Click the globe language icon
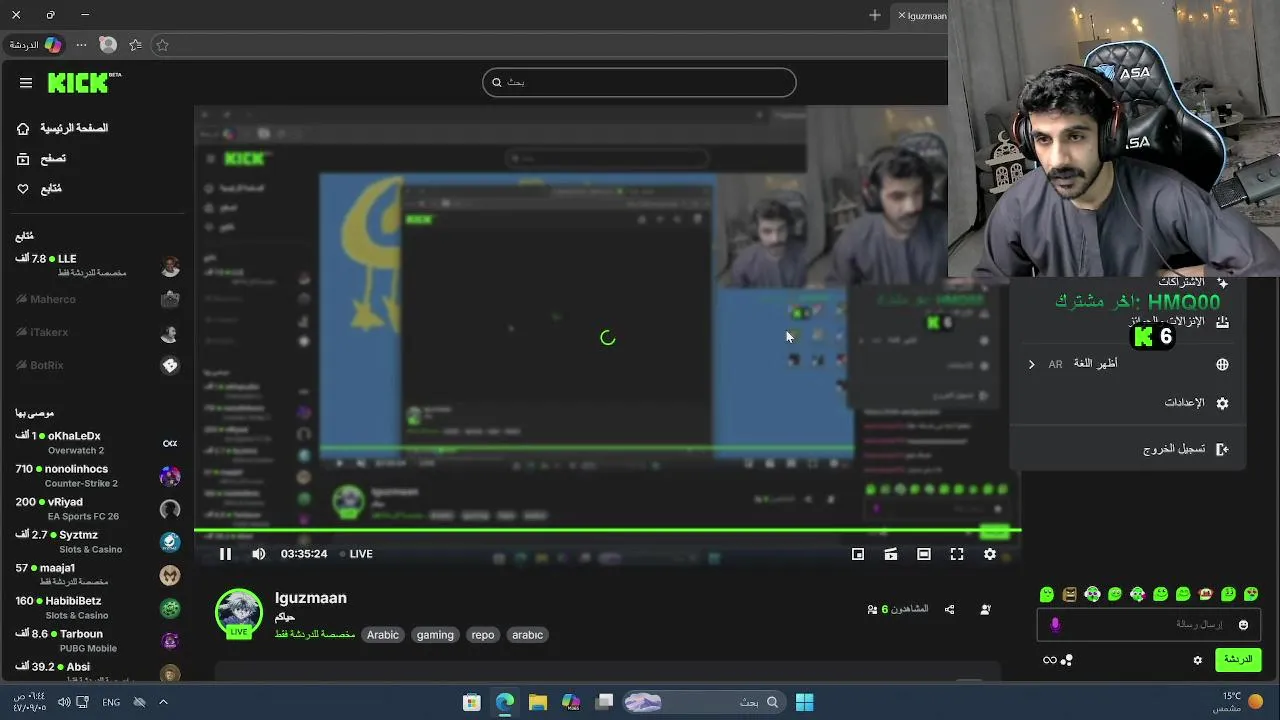The image size is (1280, 720). coord(1222,365)
